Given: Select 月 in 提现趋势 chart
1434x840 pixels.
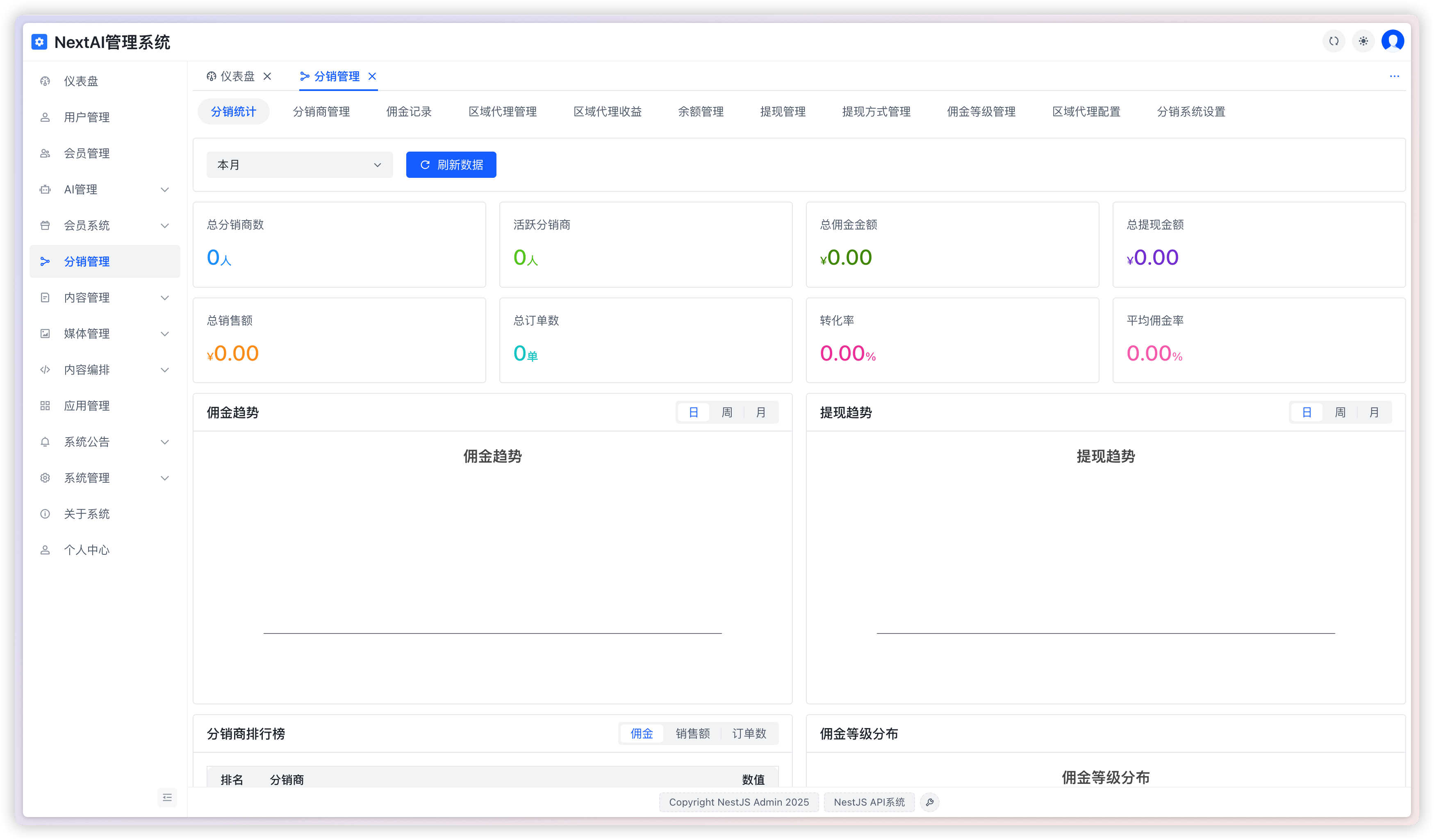Looking at the screenshot, I should 1374,412.
